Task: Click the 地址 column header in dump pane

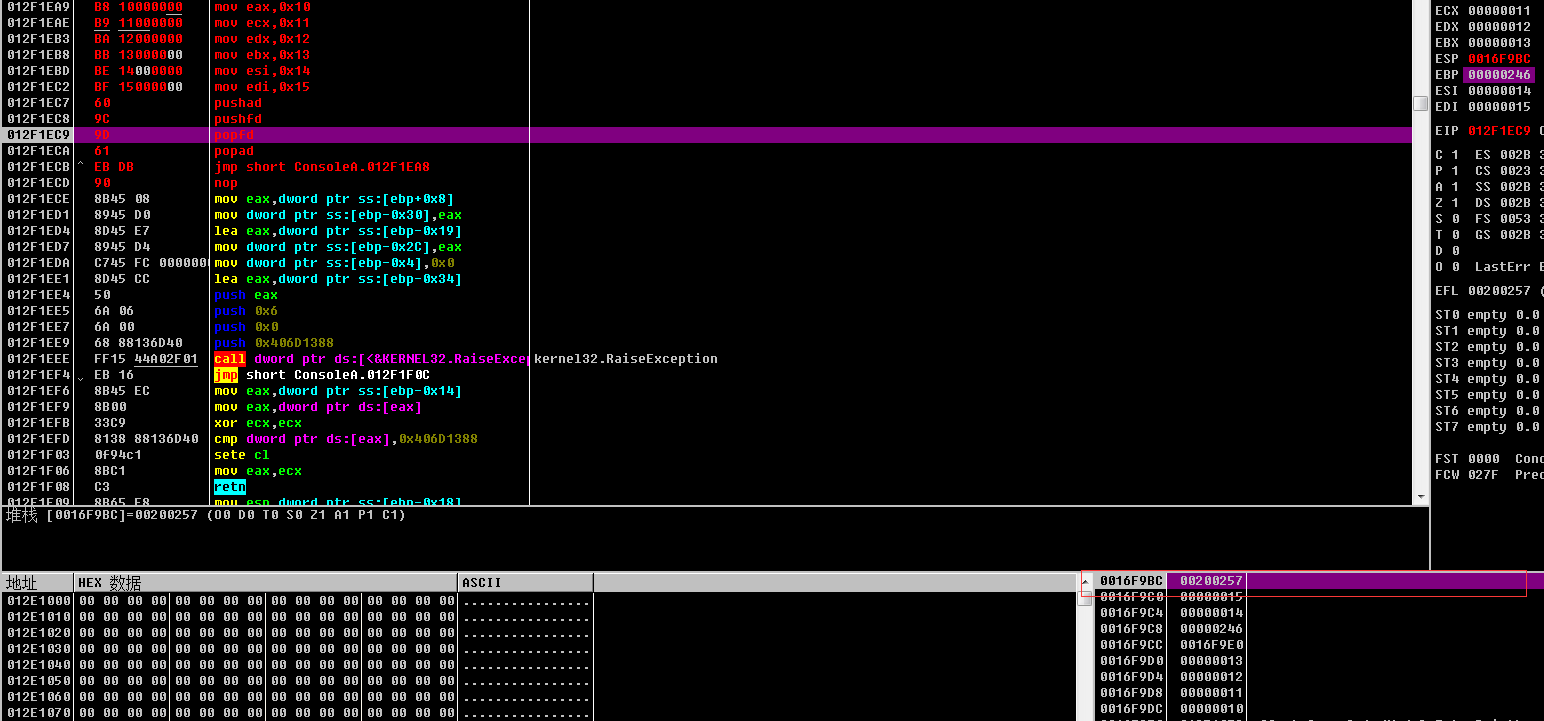Action: (37, 582)
